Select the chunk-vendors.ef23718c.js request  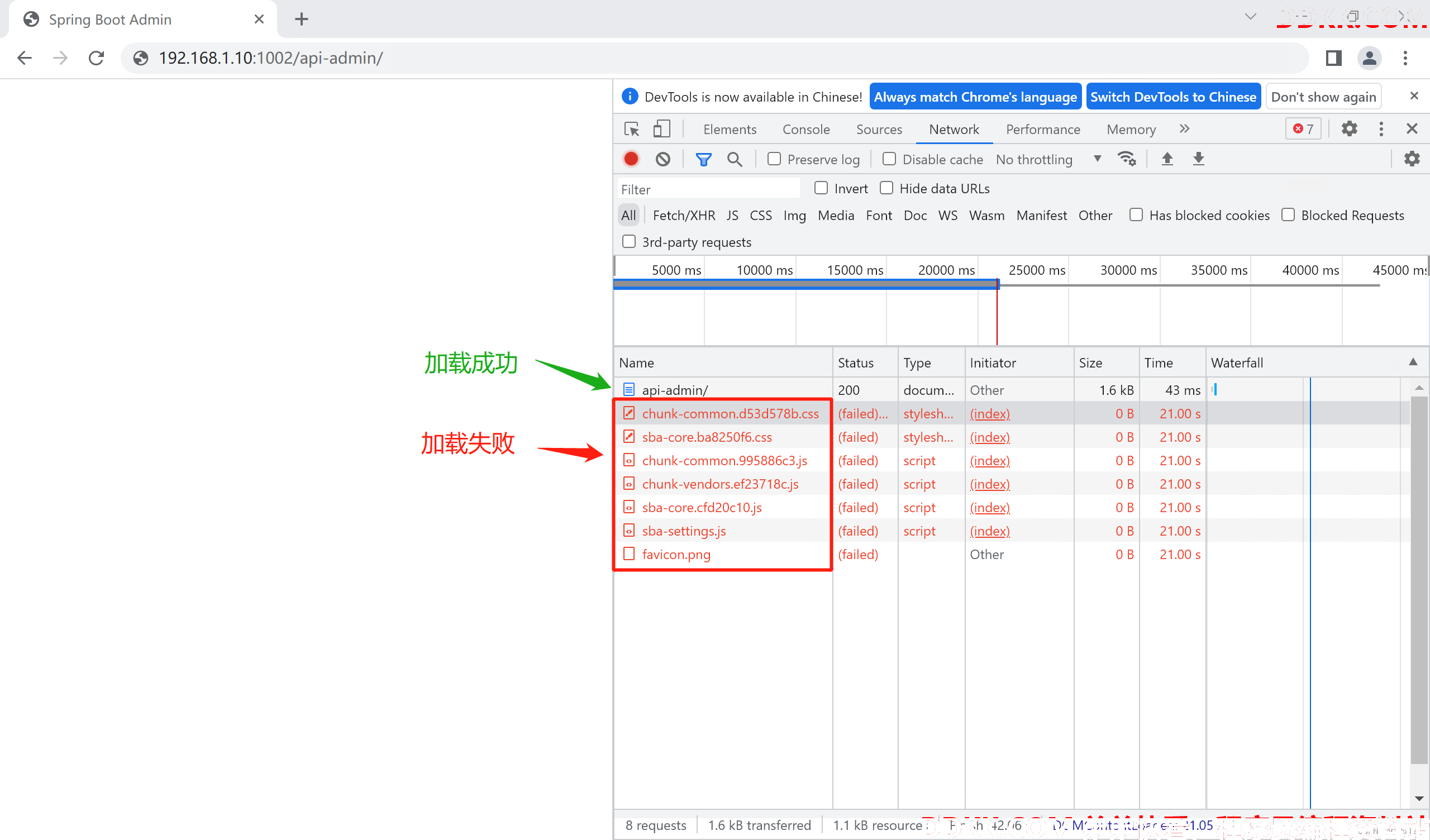click(x=1012, y=484)
